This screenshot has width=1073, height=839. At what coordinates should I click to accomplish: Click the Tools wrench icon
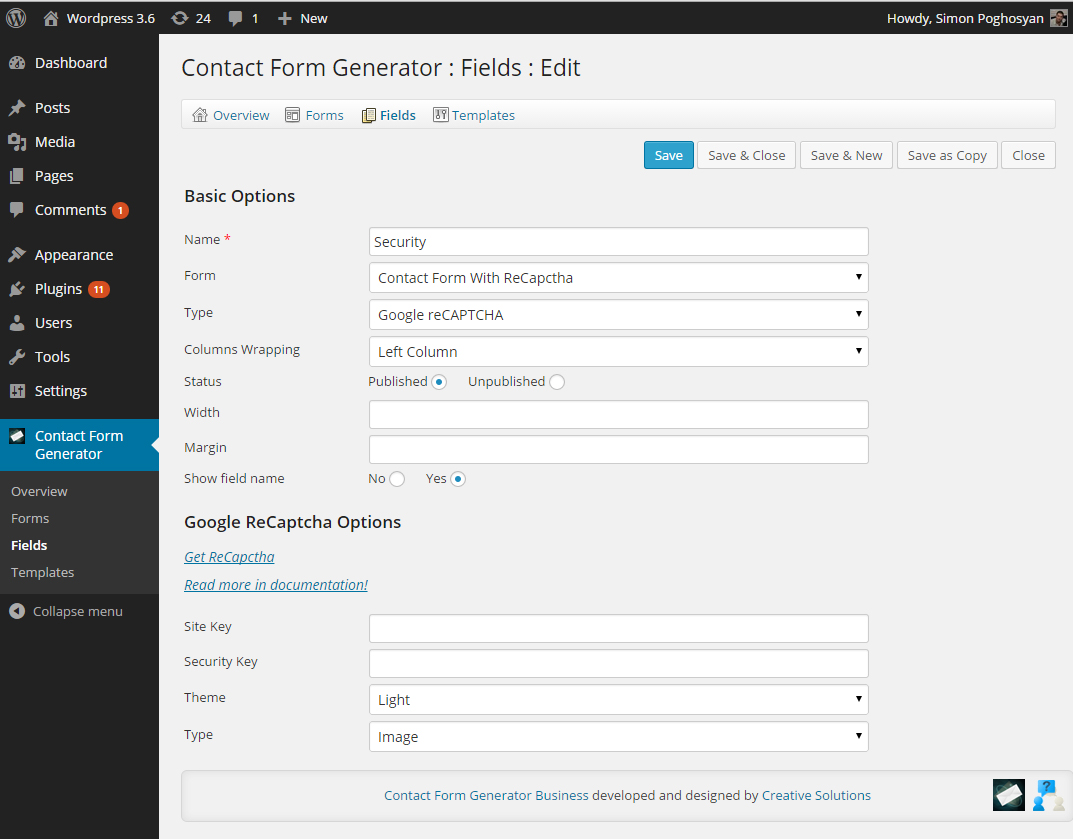pos(17,357)
